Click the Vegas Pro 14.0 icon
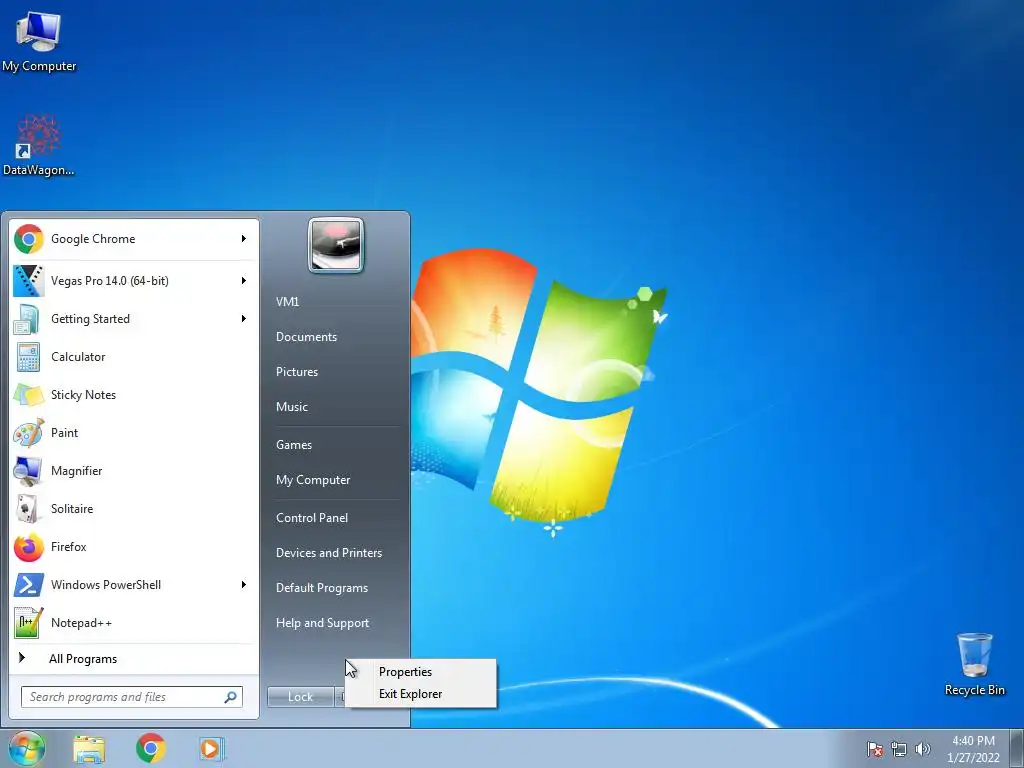The width and height of the screenshot is (1024, 768). (x=28, y=281)
